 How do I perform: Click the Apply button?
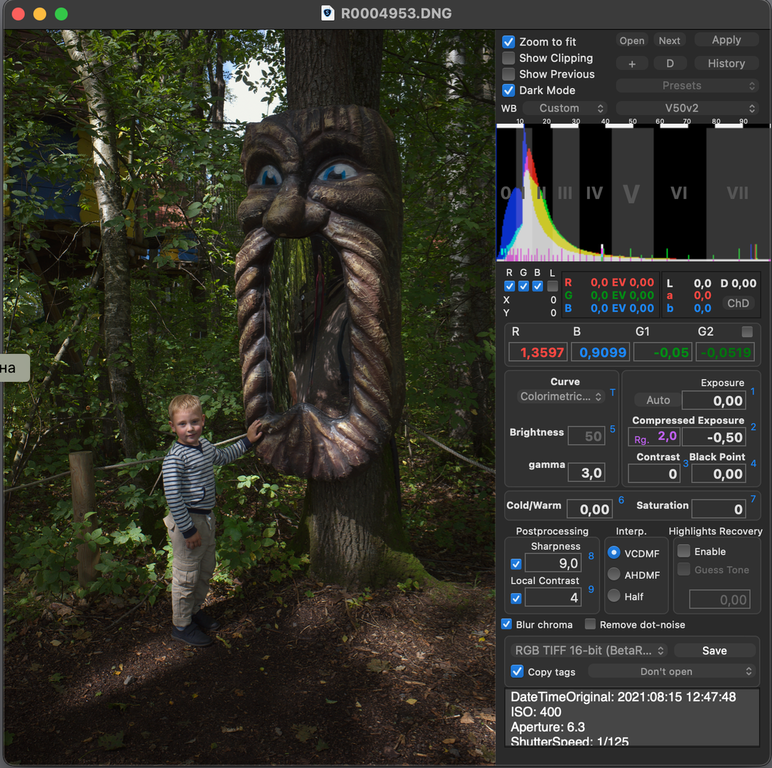(x=726, y=40)
